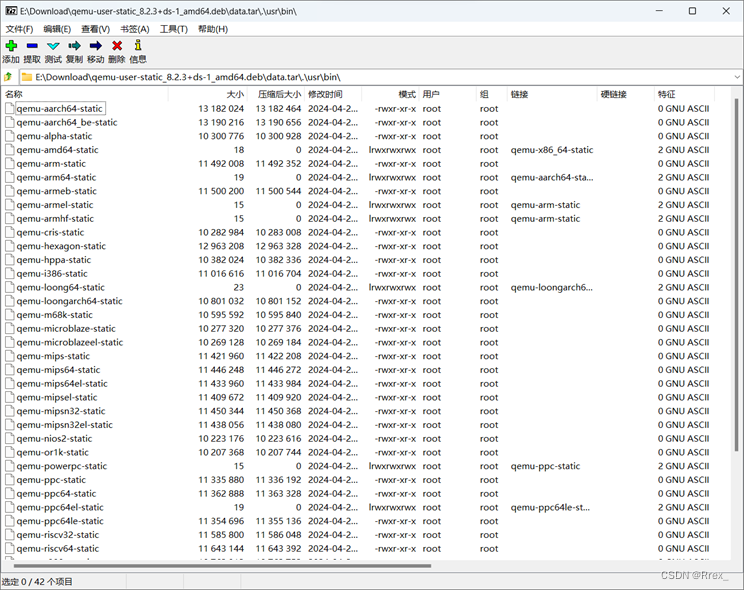Screen dimensions: 744x590
Task: Click file icon of qemu-ppc-static
Action: coord(9,480)
